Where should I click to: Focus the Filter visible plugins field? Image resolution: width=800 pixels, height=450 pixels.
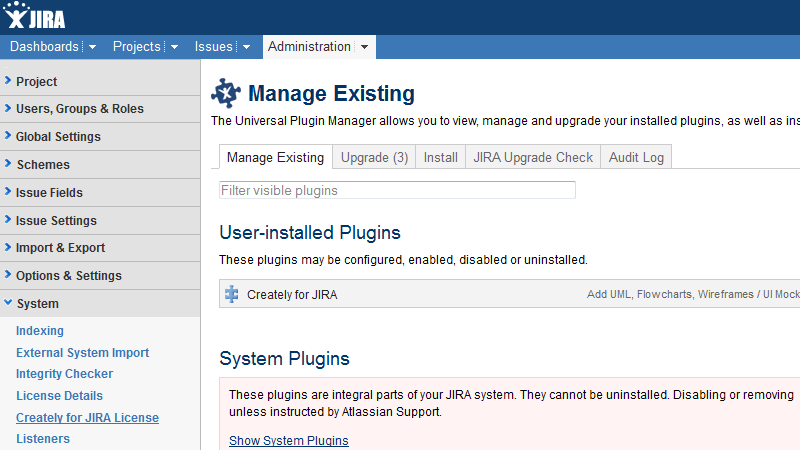pyautogui.click(x=397, y=190)
